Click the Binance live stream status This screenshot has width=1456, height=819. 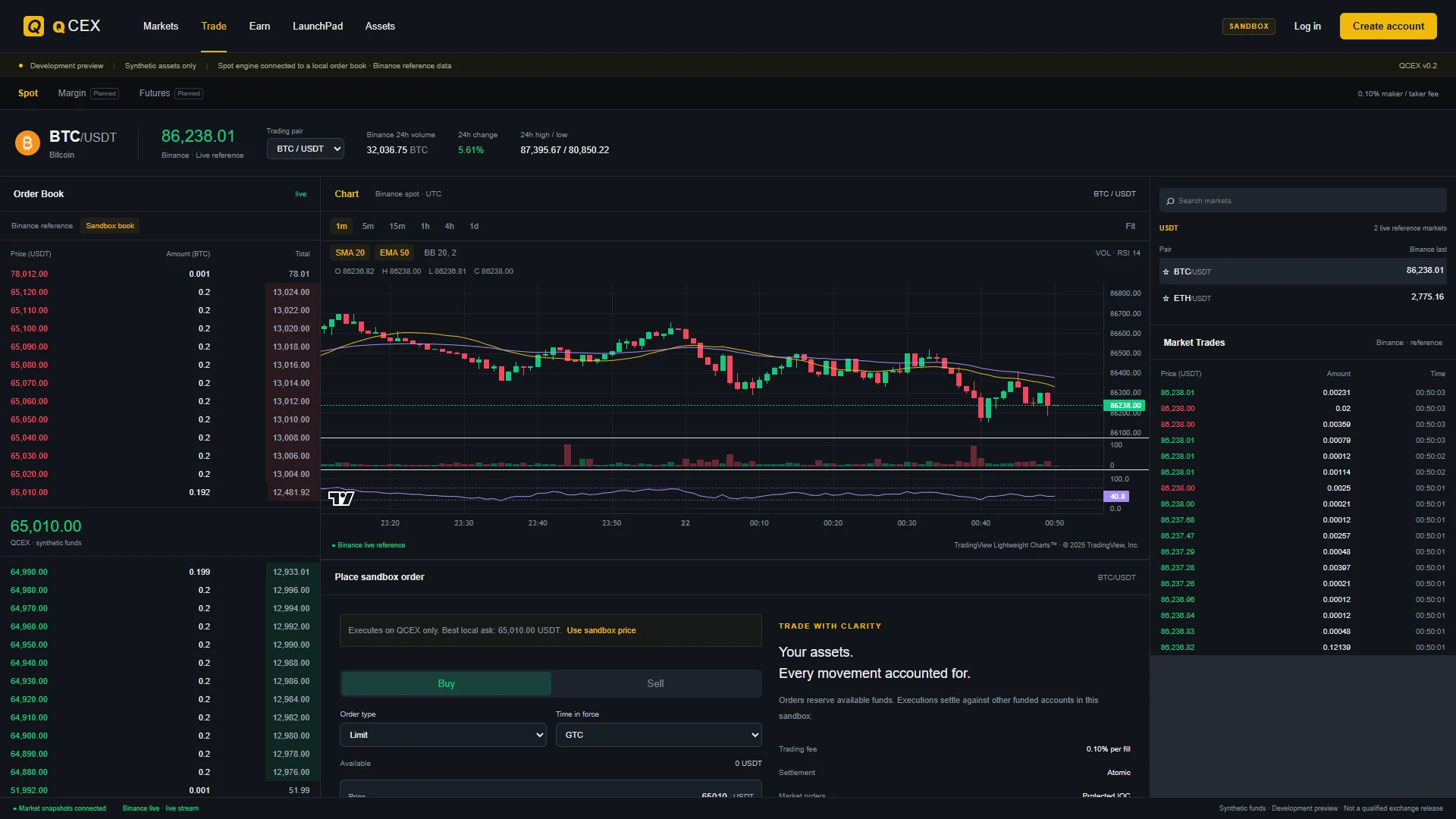tap(161, 808)
